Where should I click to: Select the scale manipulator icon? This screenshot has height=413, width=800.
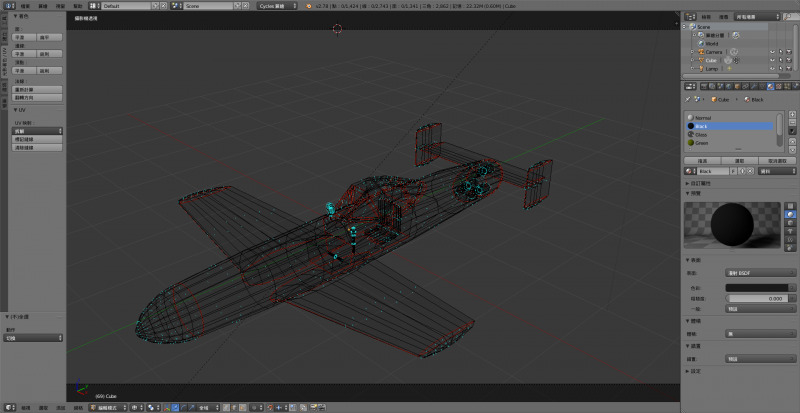point(191,408)
